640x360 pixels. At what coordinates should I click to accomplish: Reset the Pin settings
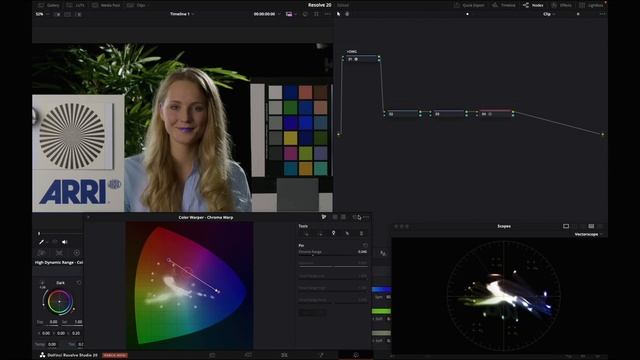365,245
